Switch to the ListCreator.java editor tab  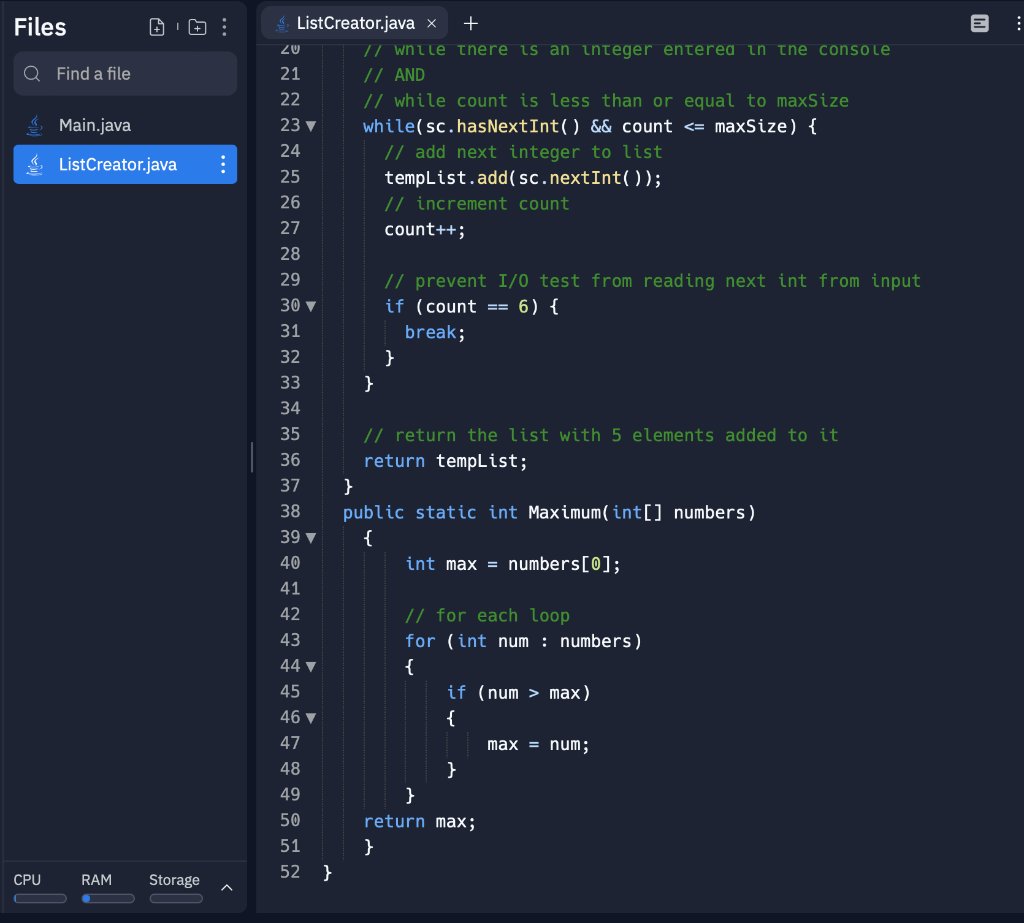click(x=355, y=24)
